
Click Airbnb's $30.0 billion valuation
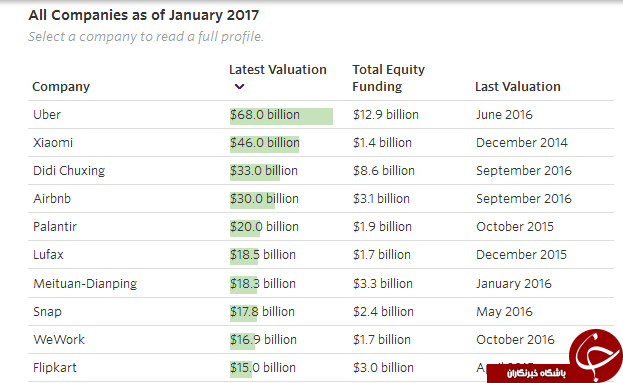[x=264, y=199]
